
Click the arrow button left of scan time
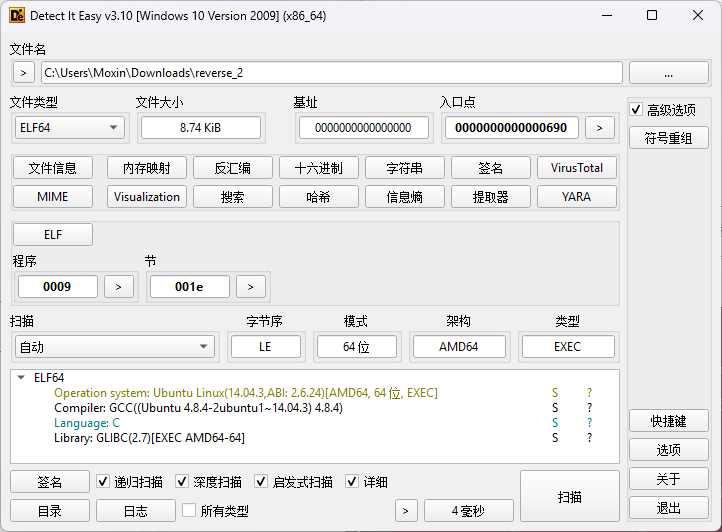(405, 511)
